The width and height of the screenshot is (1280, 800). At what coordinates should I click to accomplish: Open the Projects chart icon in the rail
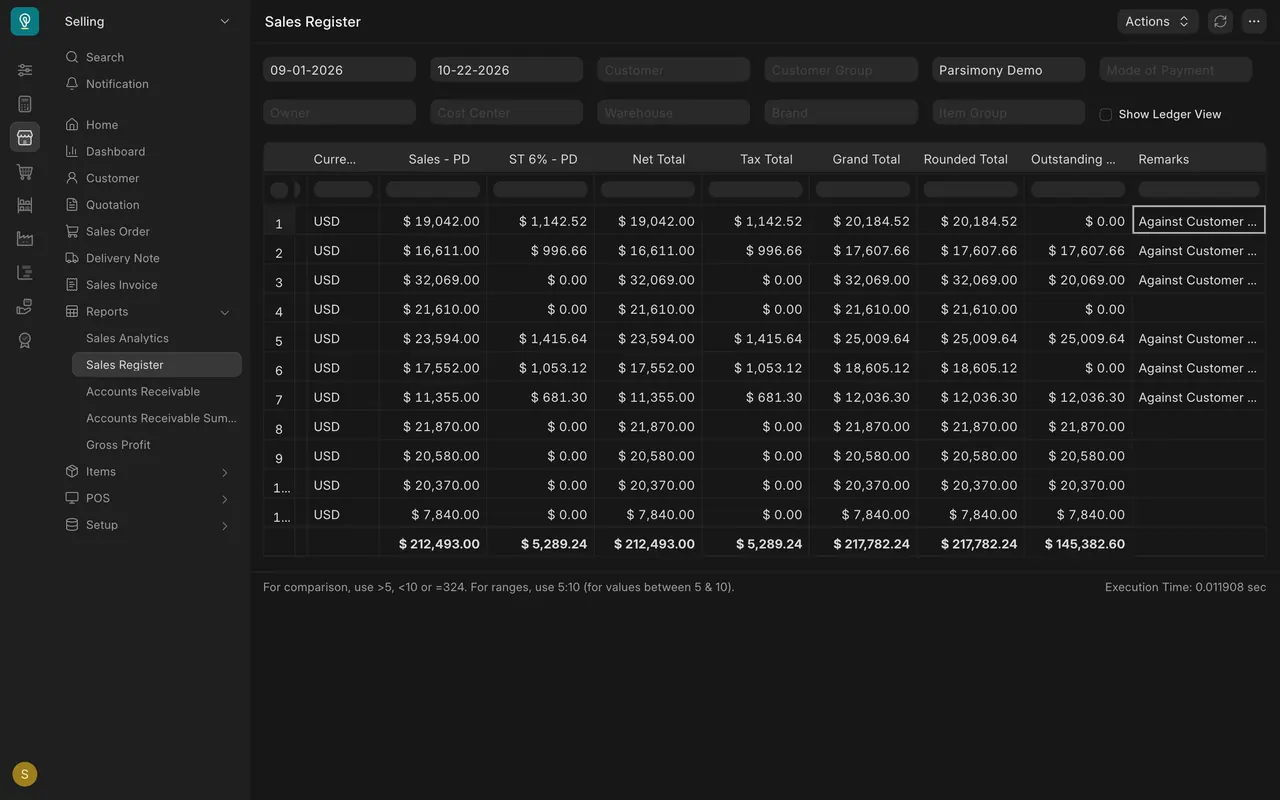(x=25, y=272)
